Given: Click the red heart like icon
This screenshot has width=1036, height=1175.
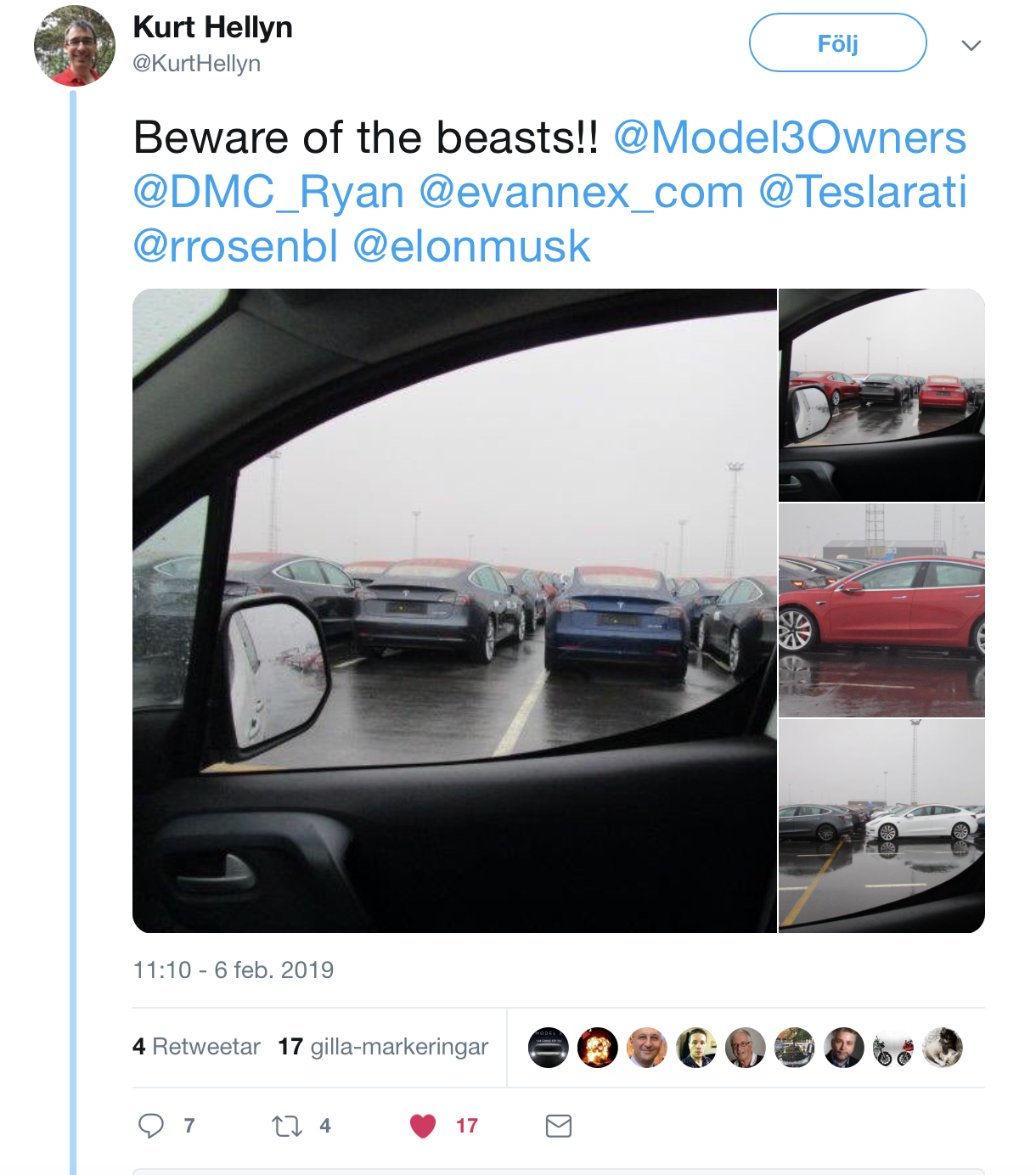Looking at the screenshot, I should coord(423,1126).
